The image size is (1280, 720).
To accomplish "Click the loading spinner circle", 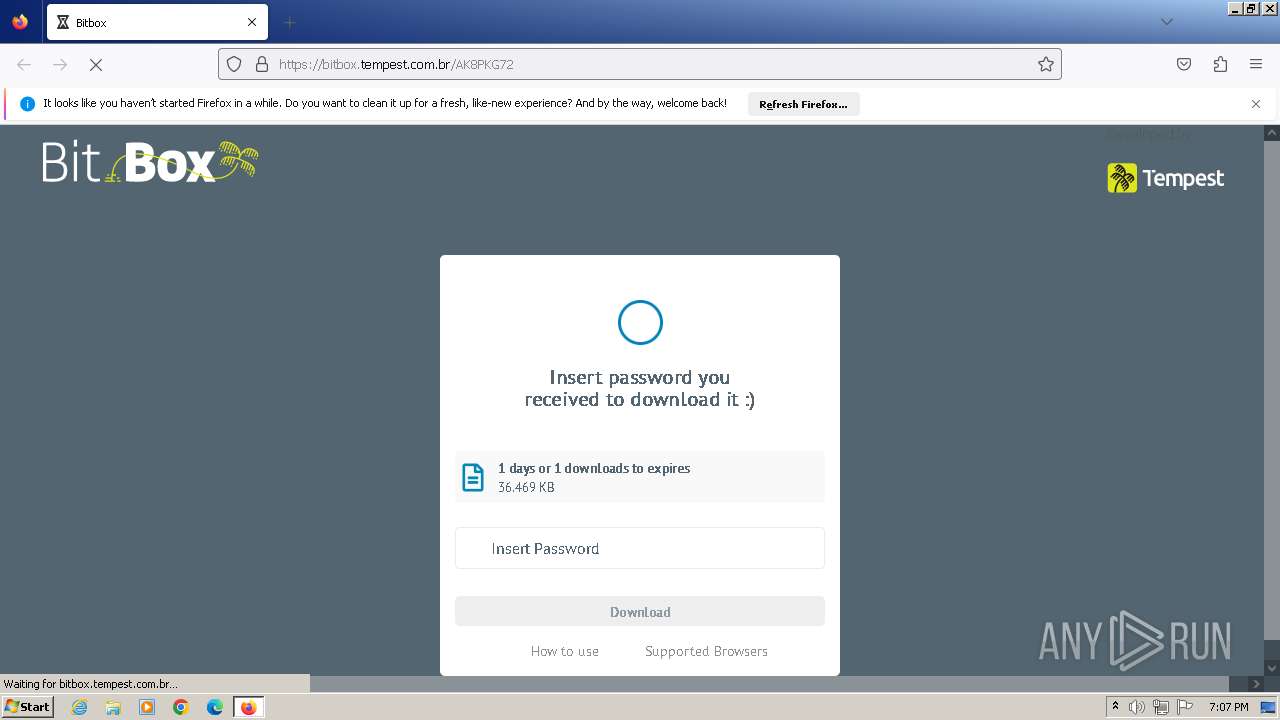I will tap(640, 322).
